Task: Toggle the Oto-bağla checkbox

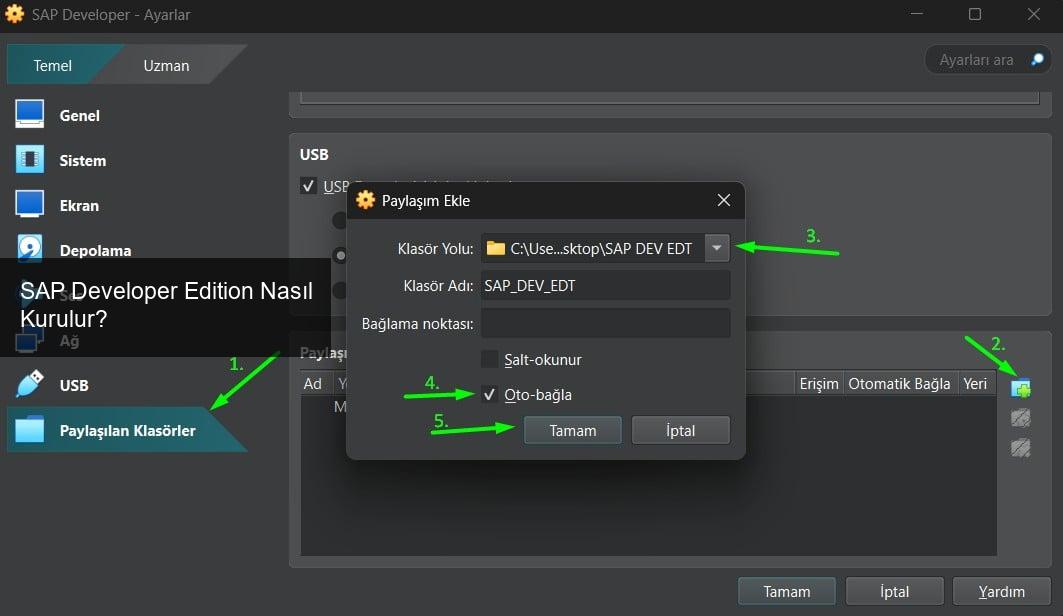Action: pyautogui.click(x=489, y=395)
